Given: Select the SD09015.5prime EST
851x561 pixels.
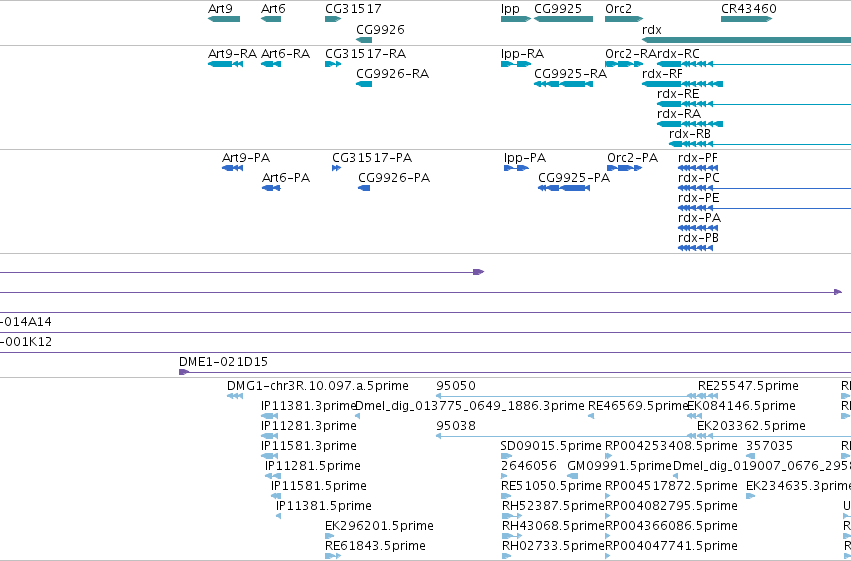Looking at the screenshot, I should (506, 456).
